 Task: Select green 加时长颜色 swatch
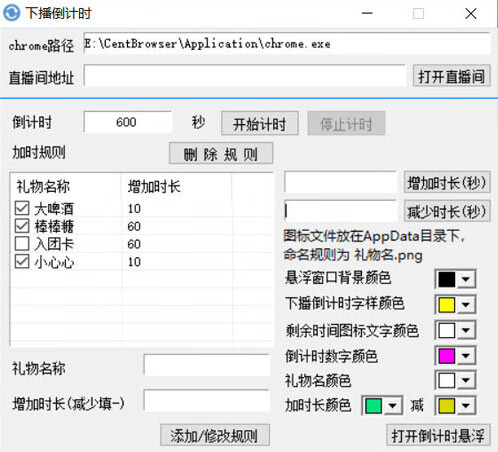373,406
